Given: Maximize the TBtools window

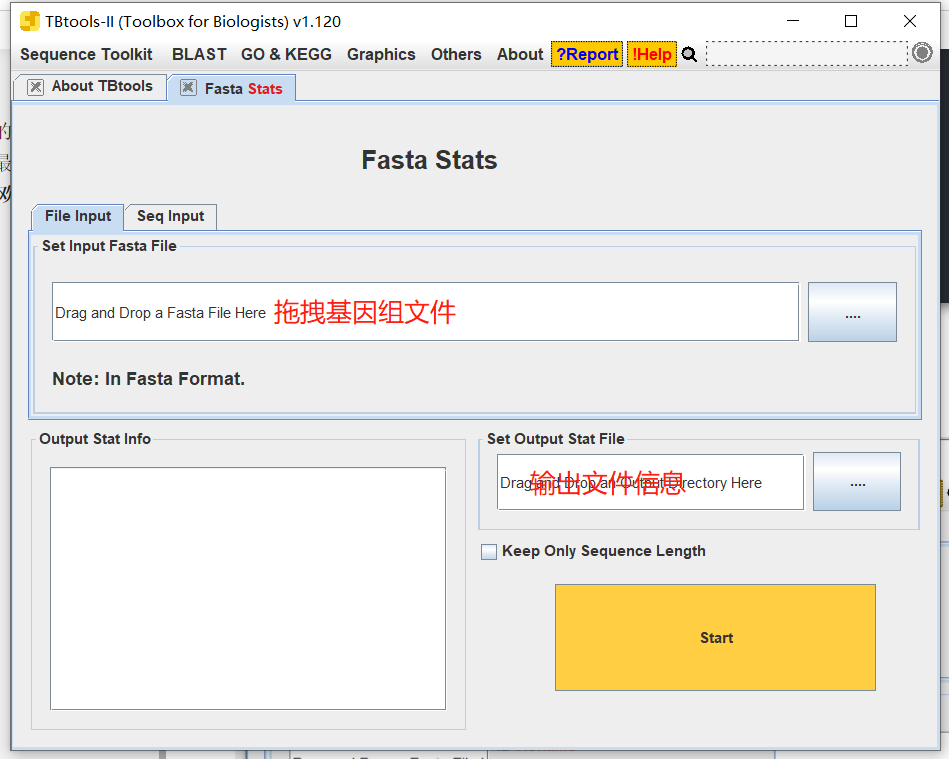Looking at the screenshot, I should [x=851, y=21].
